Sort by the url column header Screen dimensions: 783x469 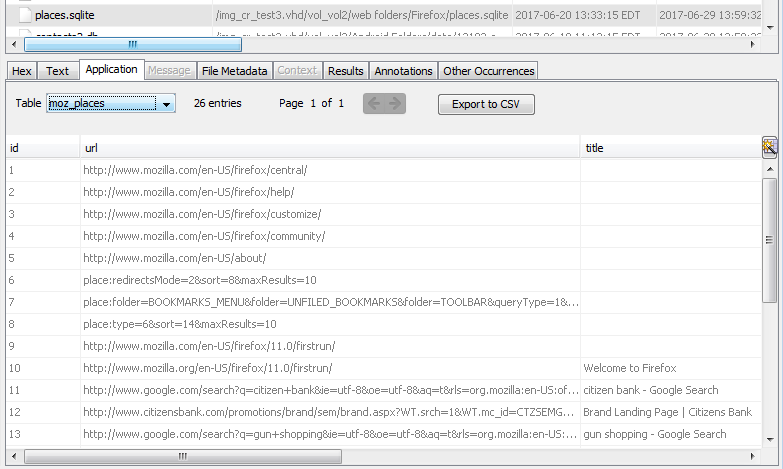coord(330,148)
